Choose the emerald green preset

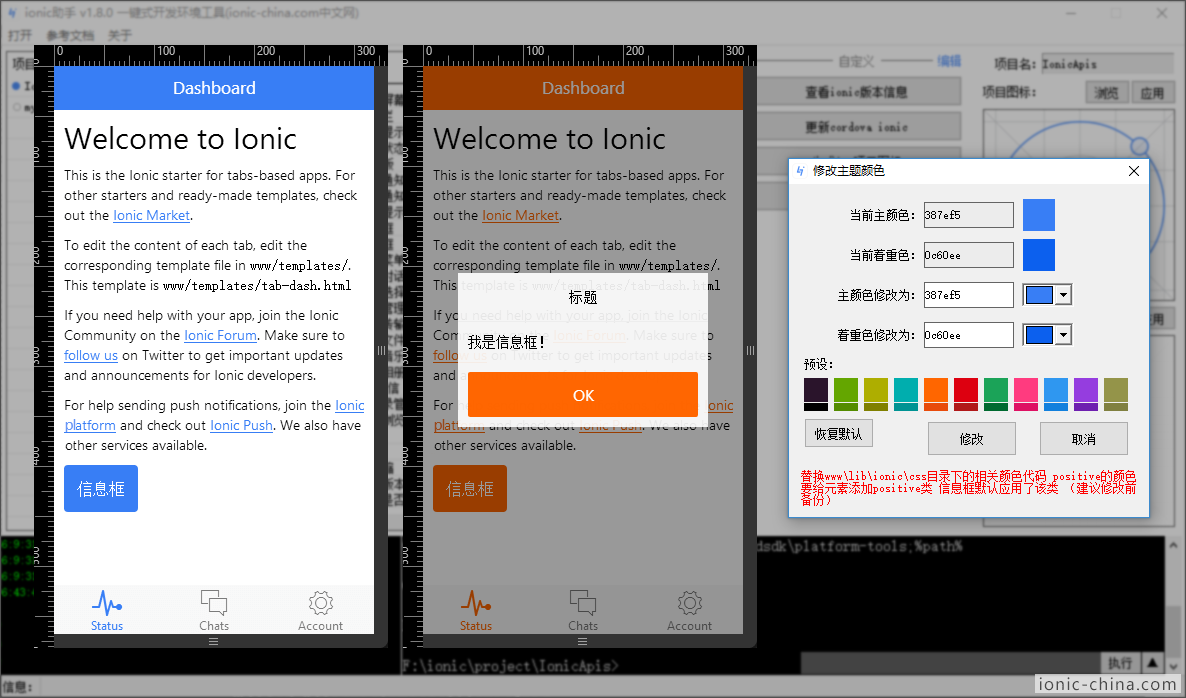pyautogui.click(x=995, y=395)
